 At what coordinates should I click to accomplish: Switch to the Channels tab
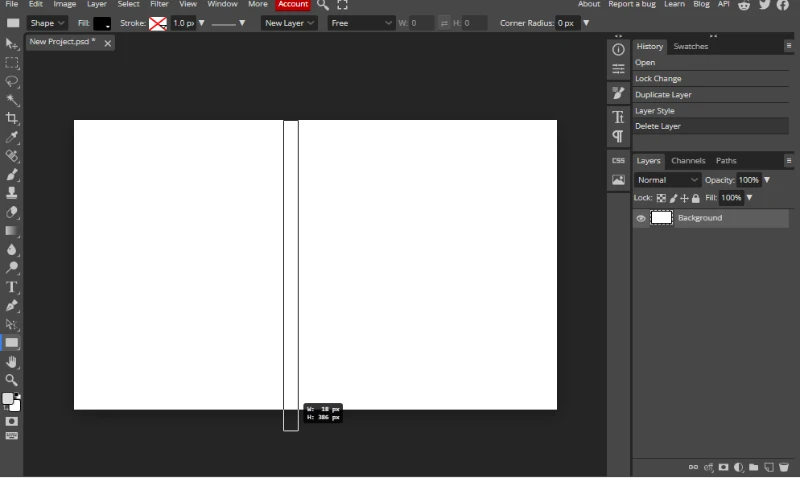click(688, 161)
